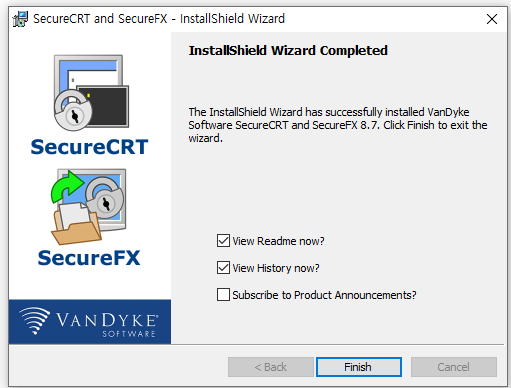Screen dimensions: 511x388
Task: Click the grayed-out Cancel button
Action: click(454, 367)
